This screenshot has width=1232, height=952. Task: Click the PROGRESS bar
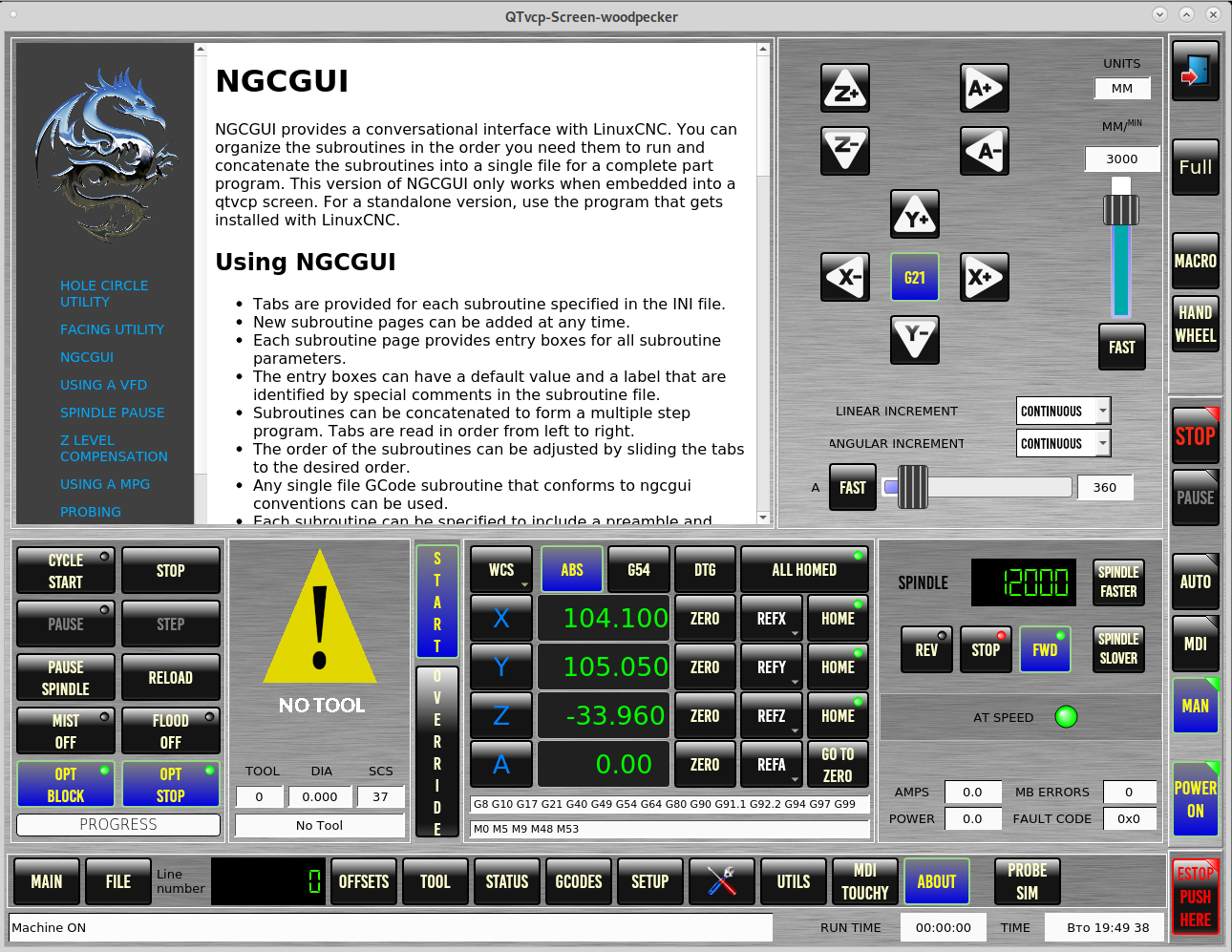[x=118, y=824]
